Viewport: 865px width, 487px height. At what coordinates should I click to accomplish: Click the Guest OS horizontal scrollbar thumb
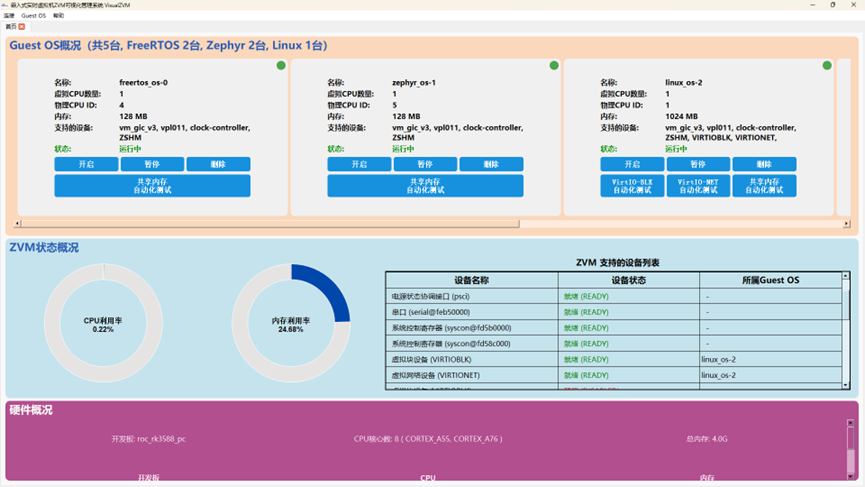pyautogui.click(x=270, y=224)
